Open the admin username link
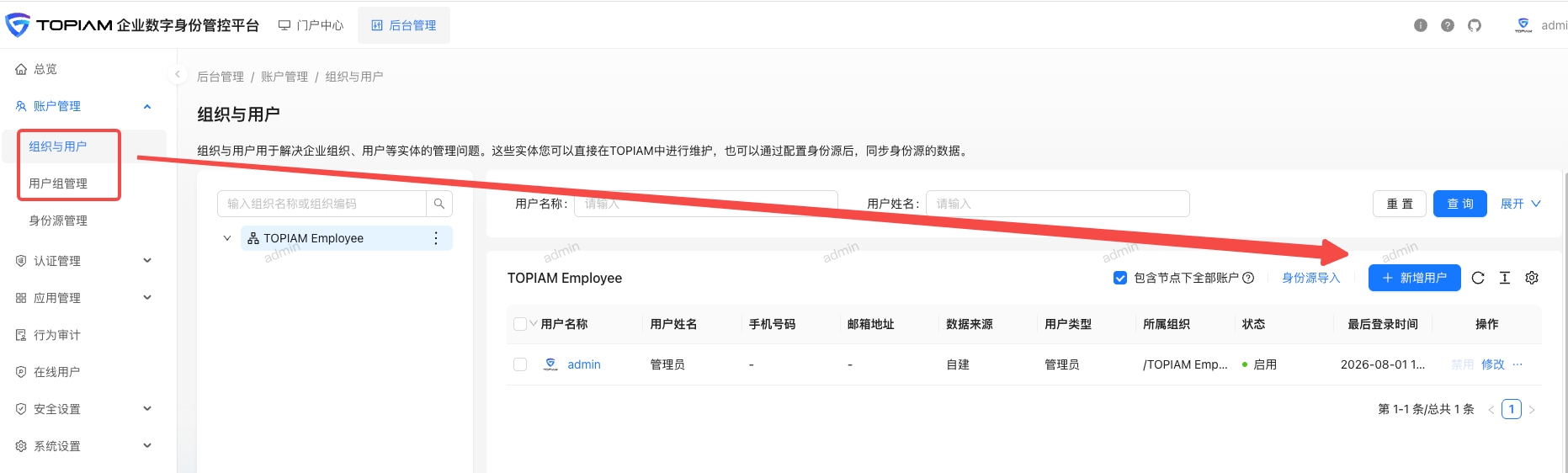The height and width of the screenshot is (473, 1568). click(x=584, y=364)
